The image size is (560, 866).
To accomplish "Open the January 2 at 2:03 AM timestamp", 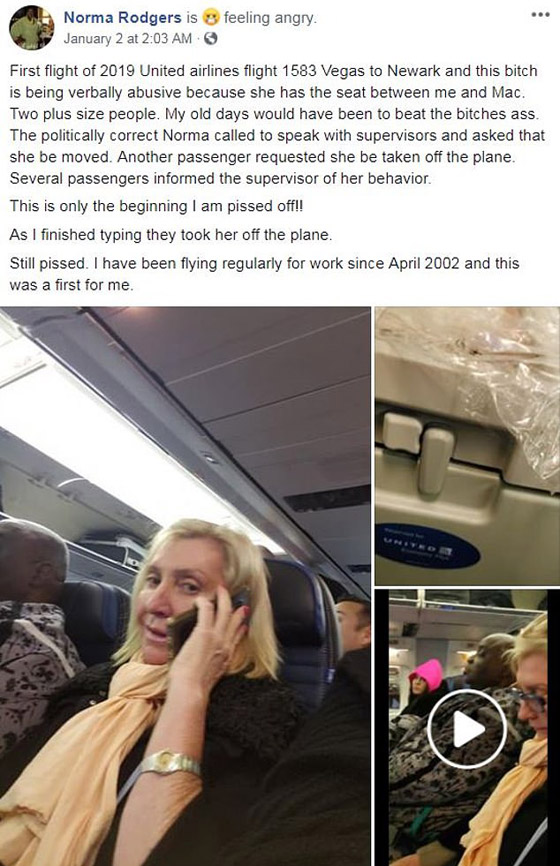I will coord(128,39).
